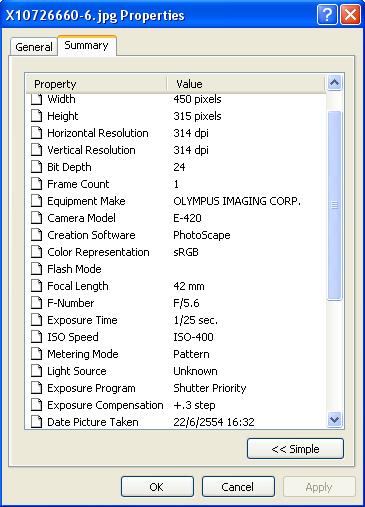This screenshot has width=365, height=507.
Task: Click the icon beside Metering Mode
Action: 37,354
